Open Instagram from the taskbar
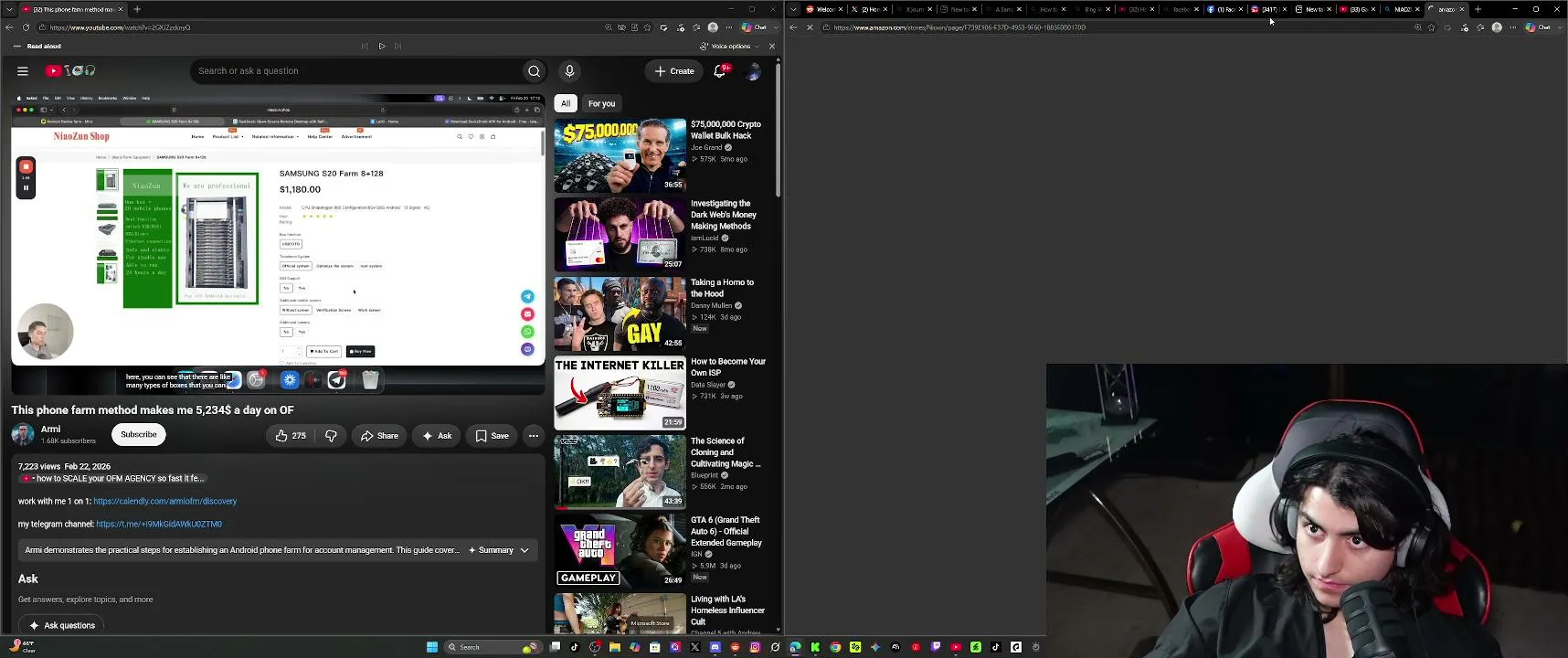Image resolution: width=1568 pixels, height=658 pixels. coord(756,647)
